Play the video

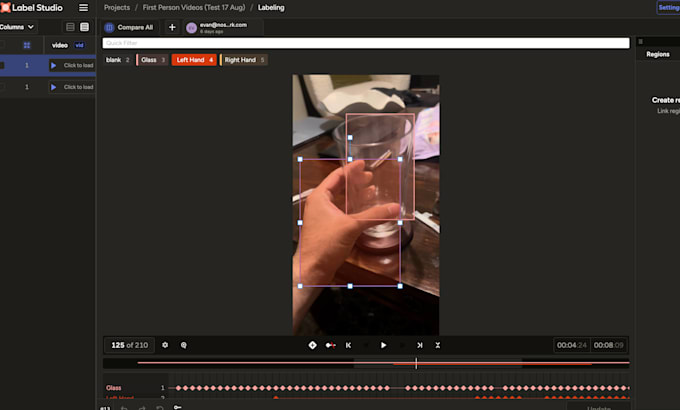[x=383, y=345]
